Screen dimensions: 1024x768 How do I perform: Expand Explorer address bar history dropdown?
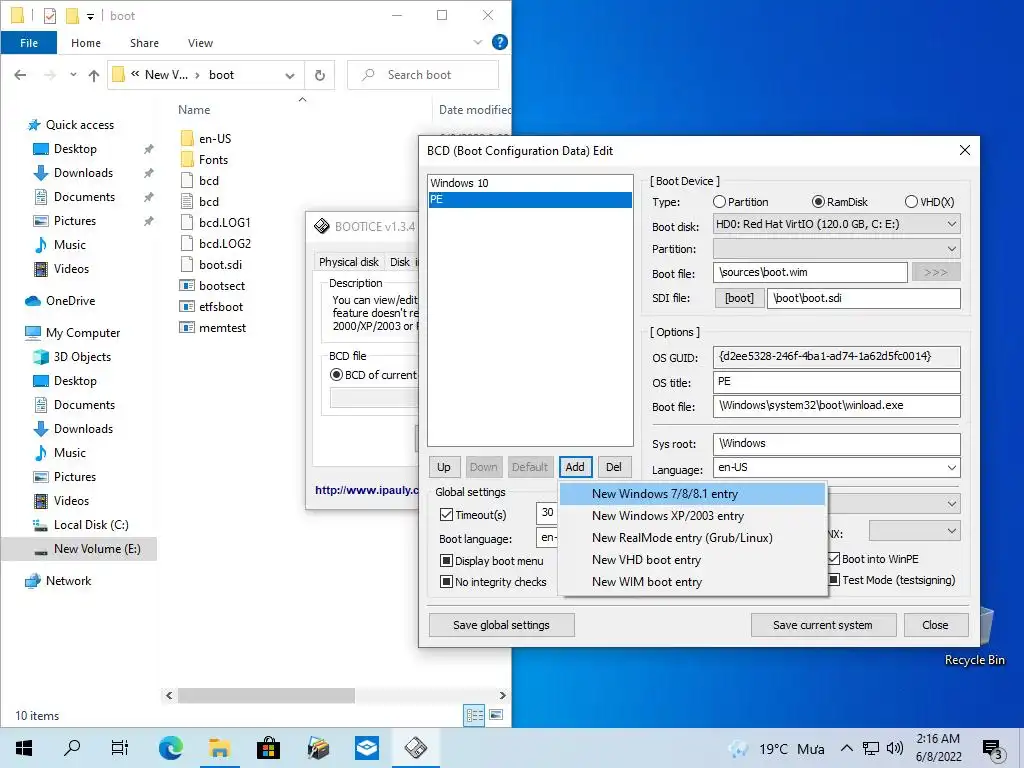[x=290, y=75]
